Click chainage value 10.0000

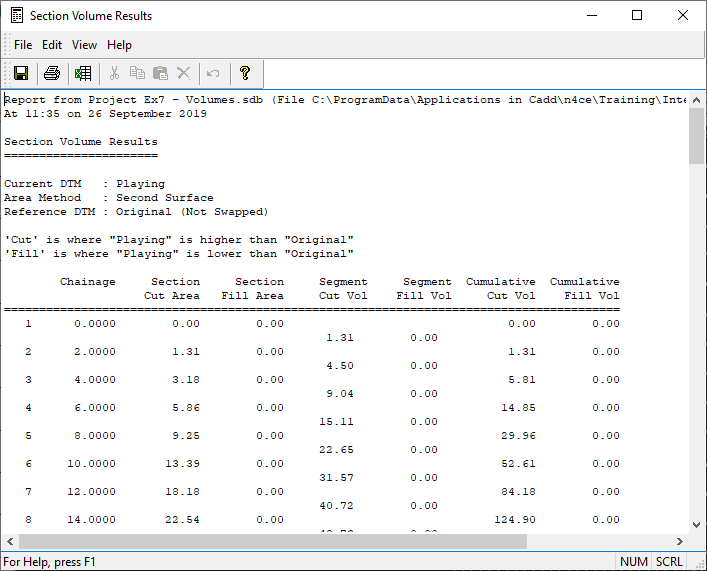(x=91, y=463)
